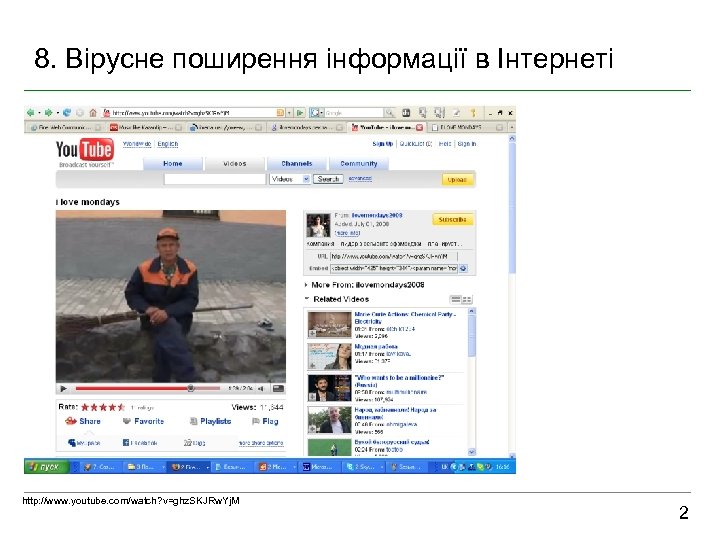The image size is (720, 540).
Task: Switch to the first browser tab
Action: (65, 127)
